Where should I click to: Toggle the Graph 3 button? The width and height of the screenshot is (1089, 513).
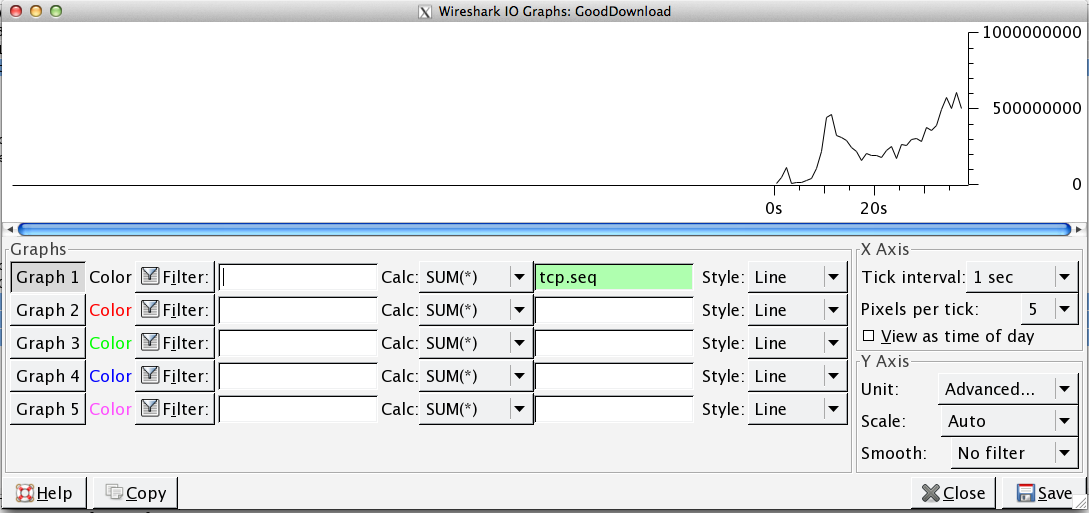pyautogui.click(x=48, y=343)
